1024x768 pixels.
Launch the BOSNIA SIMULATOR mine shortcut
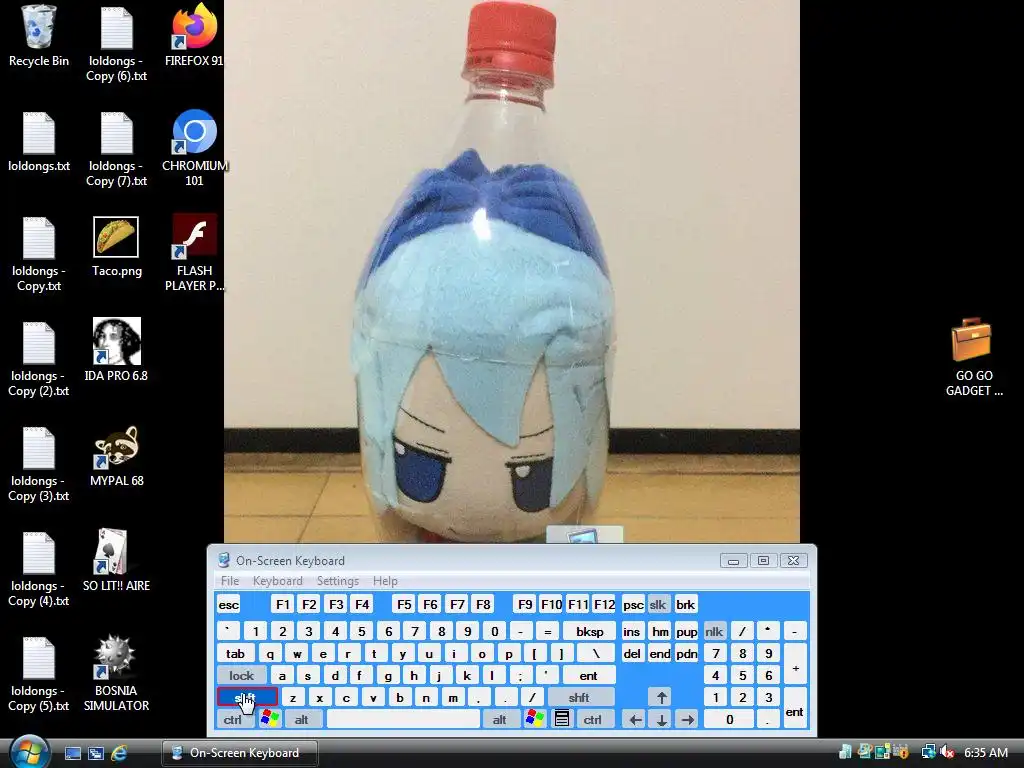[x=116, y=673]
